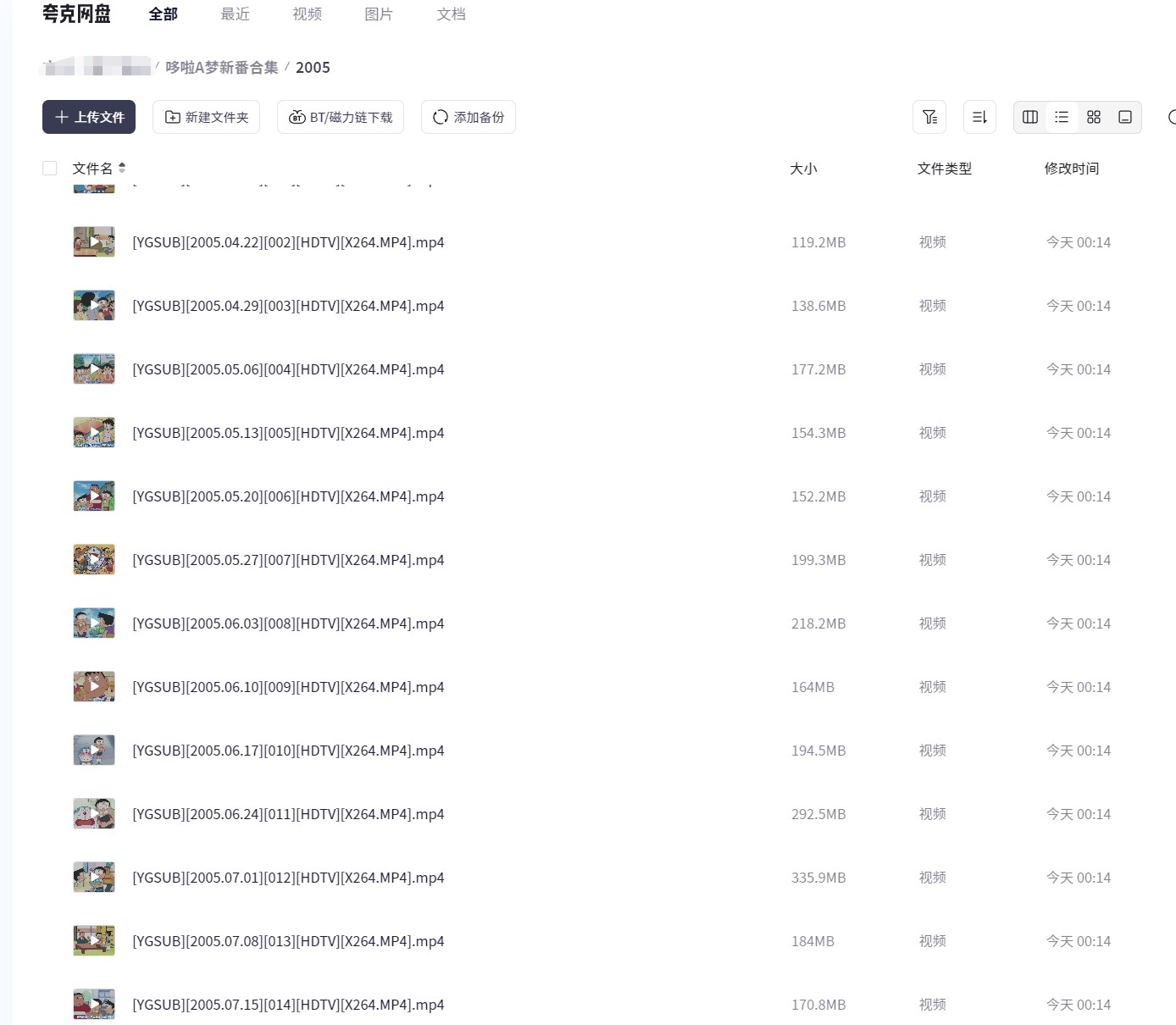This screenshot has height=1025, width=1176.
Task: Select file name [YGSUB][2005.06.24][011]
Action: click(288, 814)
